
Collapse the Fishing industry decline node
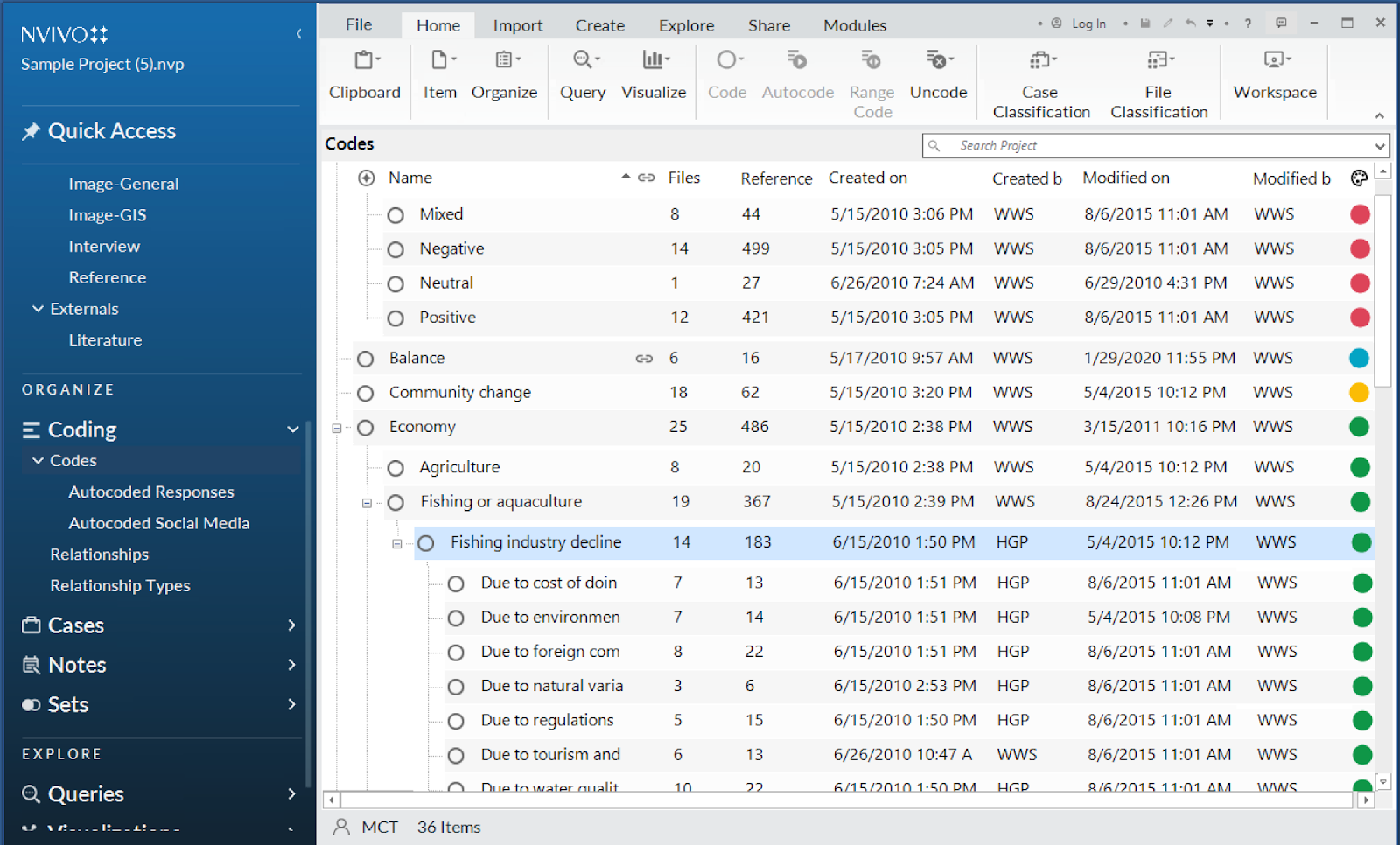click(396, 542)
